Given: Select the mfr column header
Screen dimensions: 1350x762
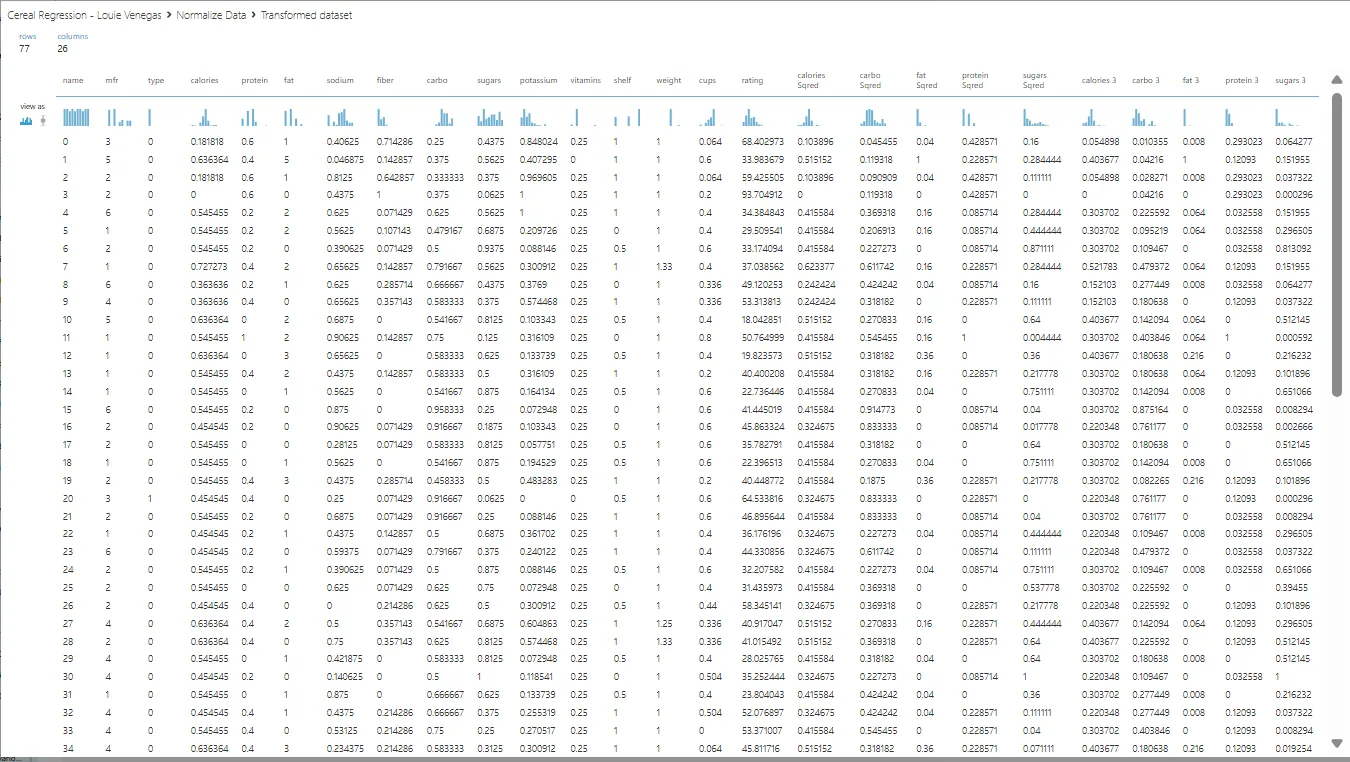Looking at the screenshot, I should coord(111,80).
